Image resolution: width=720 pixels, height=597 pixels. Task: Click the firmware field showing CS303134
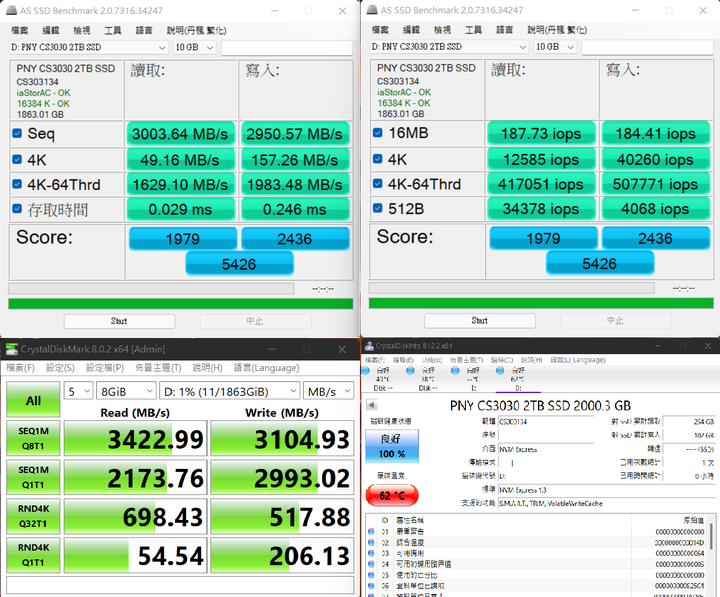pos(546,421)
